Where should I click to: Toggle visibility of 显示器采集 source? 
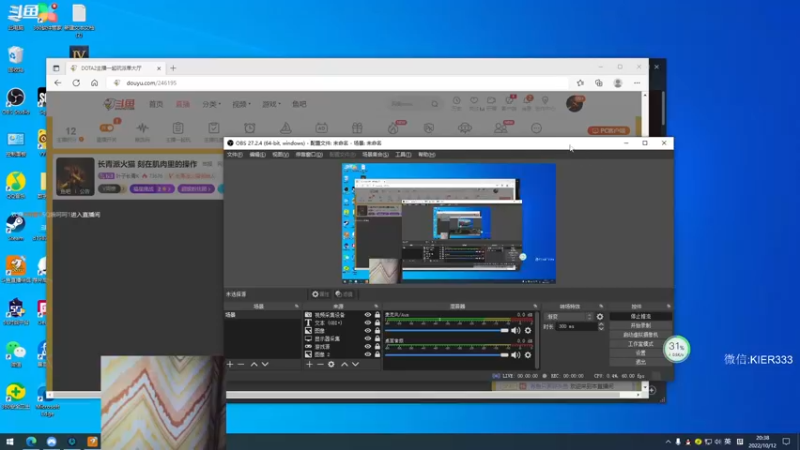[367, 338]
